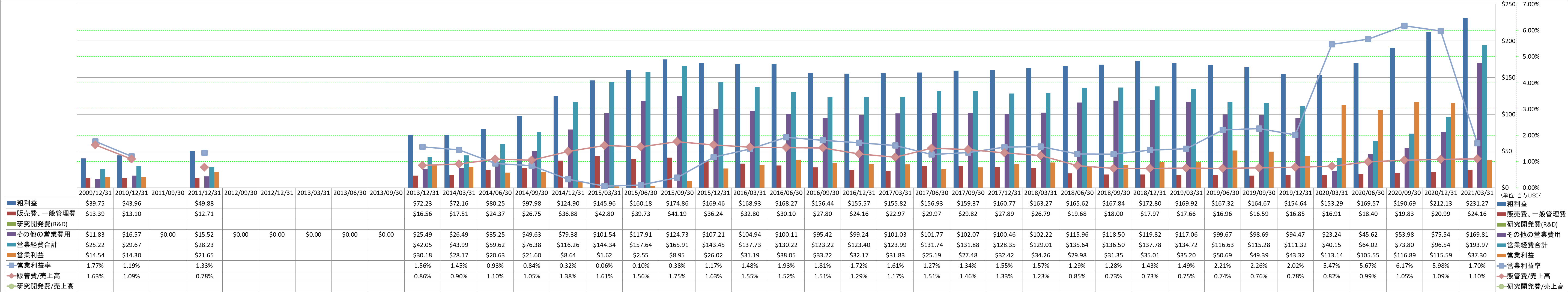
Task: Select the $39.75 gross profit cell
Action: [x=95, y=204]
